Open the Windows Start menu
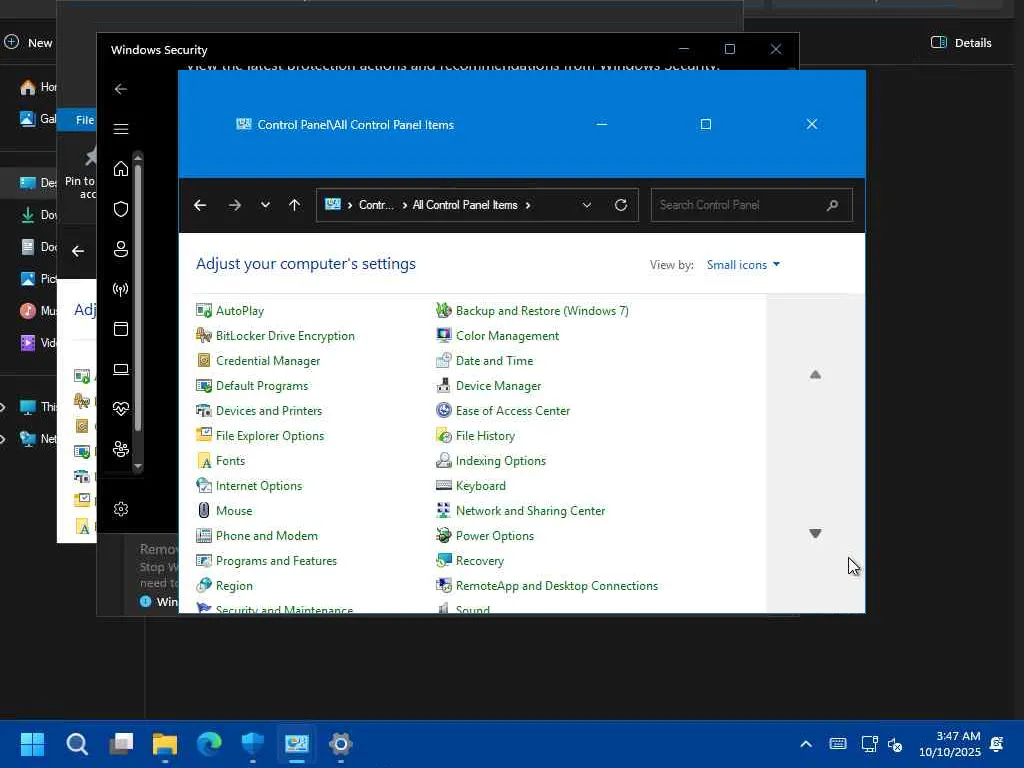Screen dimensions: 1024x768 [x=32, y=744]
